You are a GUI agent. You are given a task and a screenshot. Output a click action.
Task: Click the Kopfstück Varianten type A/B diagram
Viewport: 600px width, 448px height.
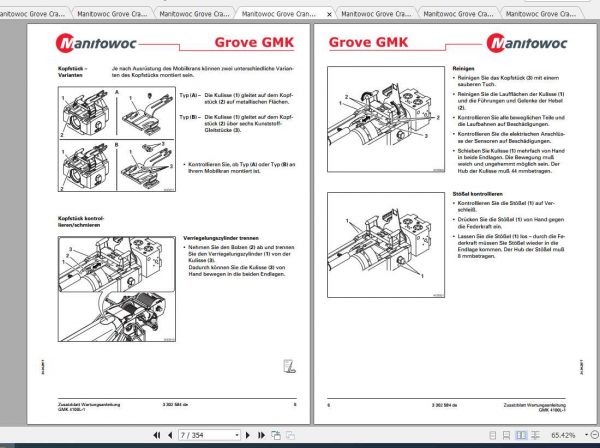[x=117, y=139]
